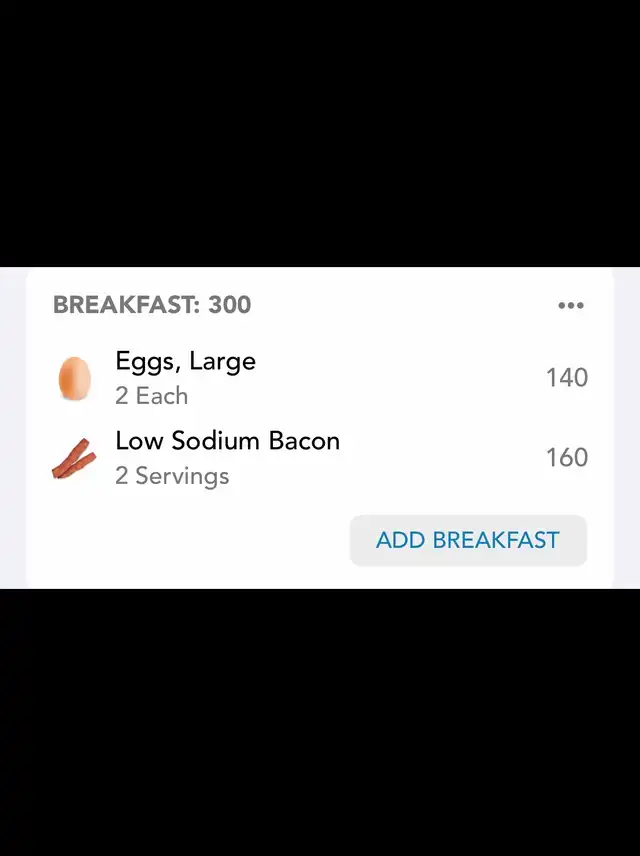
Task: Open the Eggs, Large entry title
Action: coord(185,361)
